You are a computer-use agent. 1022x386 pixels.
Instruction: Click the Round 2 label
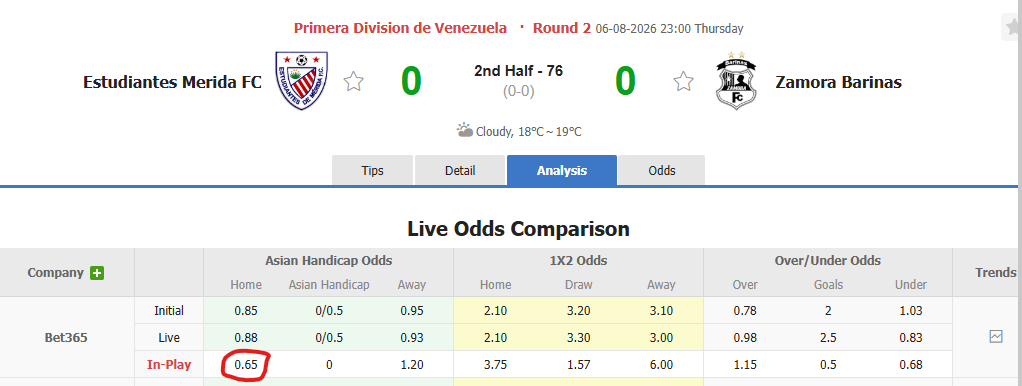(562, 28)
